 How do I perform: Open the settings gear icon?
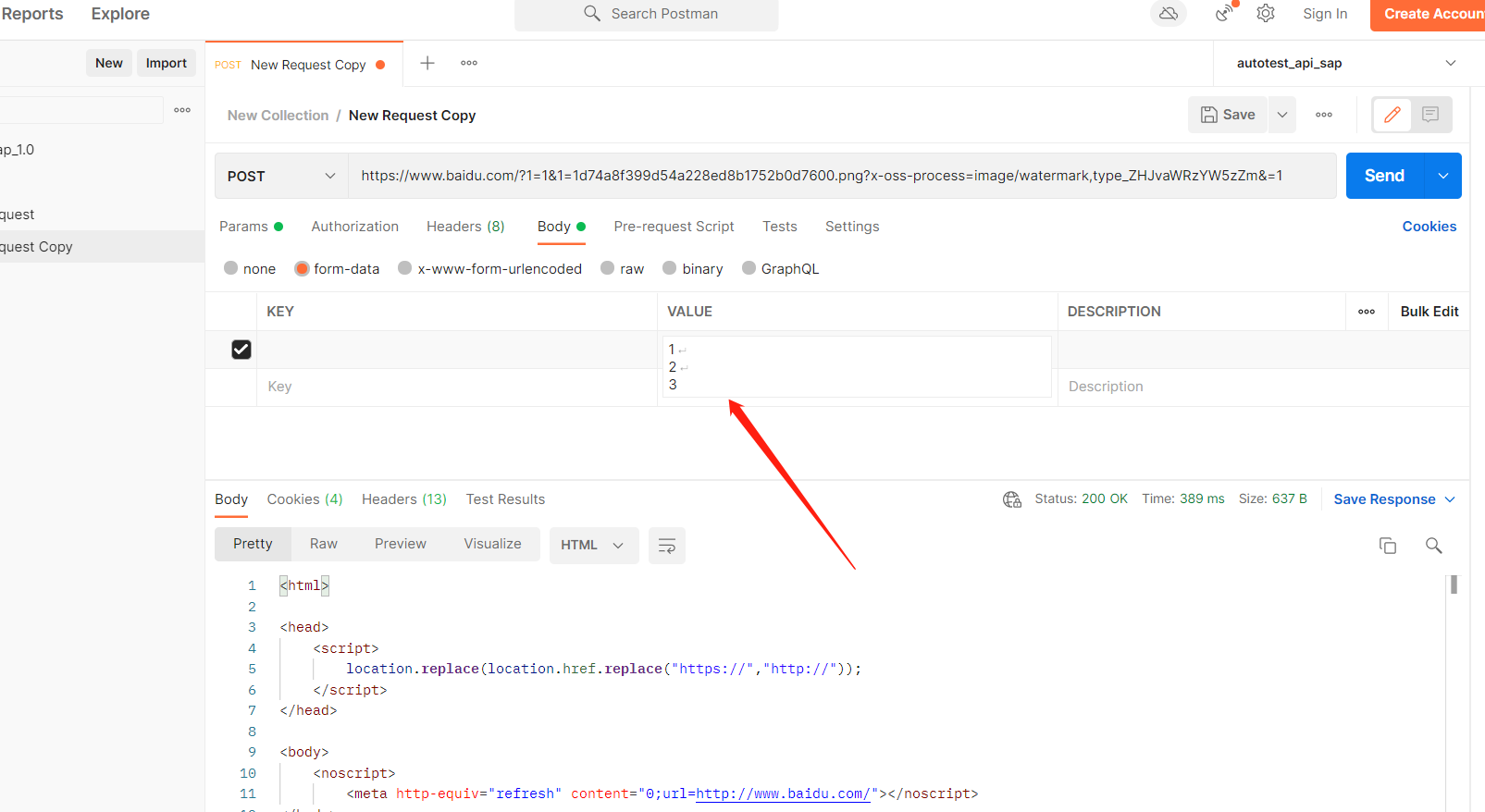[x=1266, y=13]
